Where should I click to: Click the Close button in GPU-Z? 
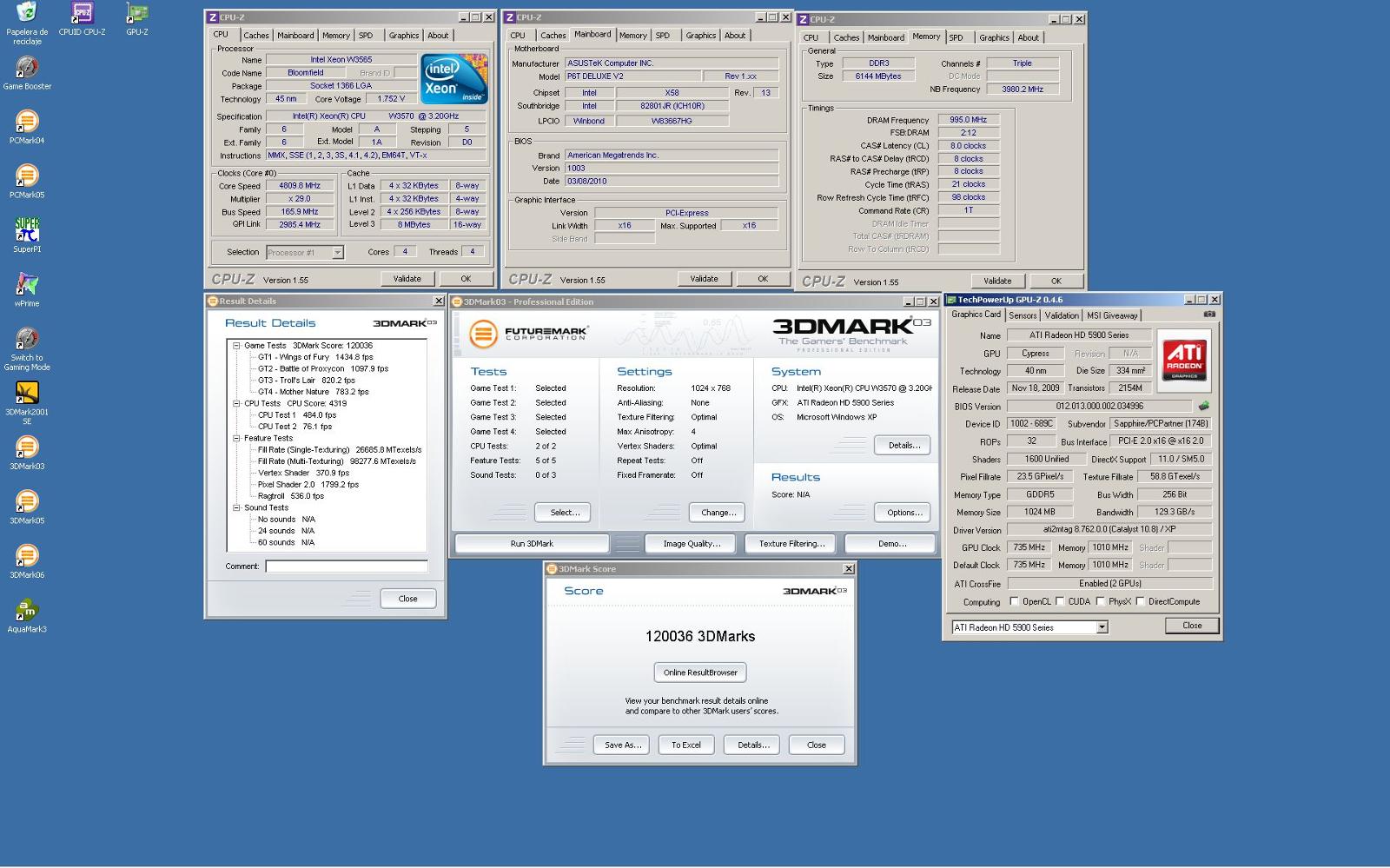point(1192,626)
